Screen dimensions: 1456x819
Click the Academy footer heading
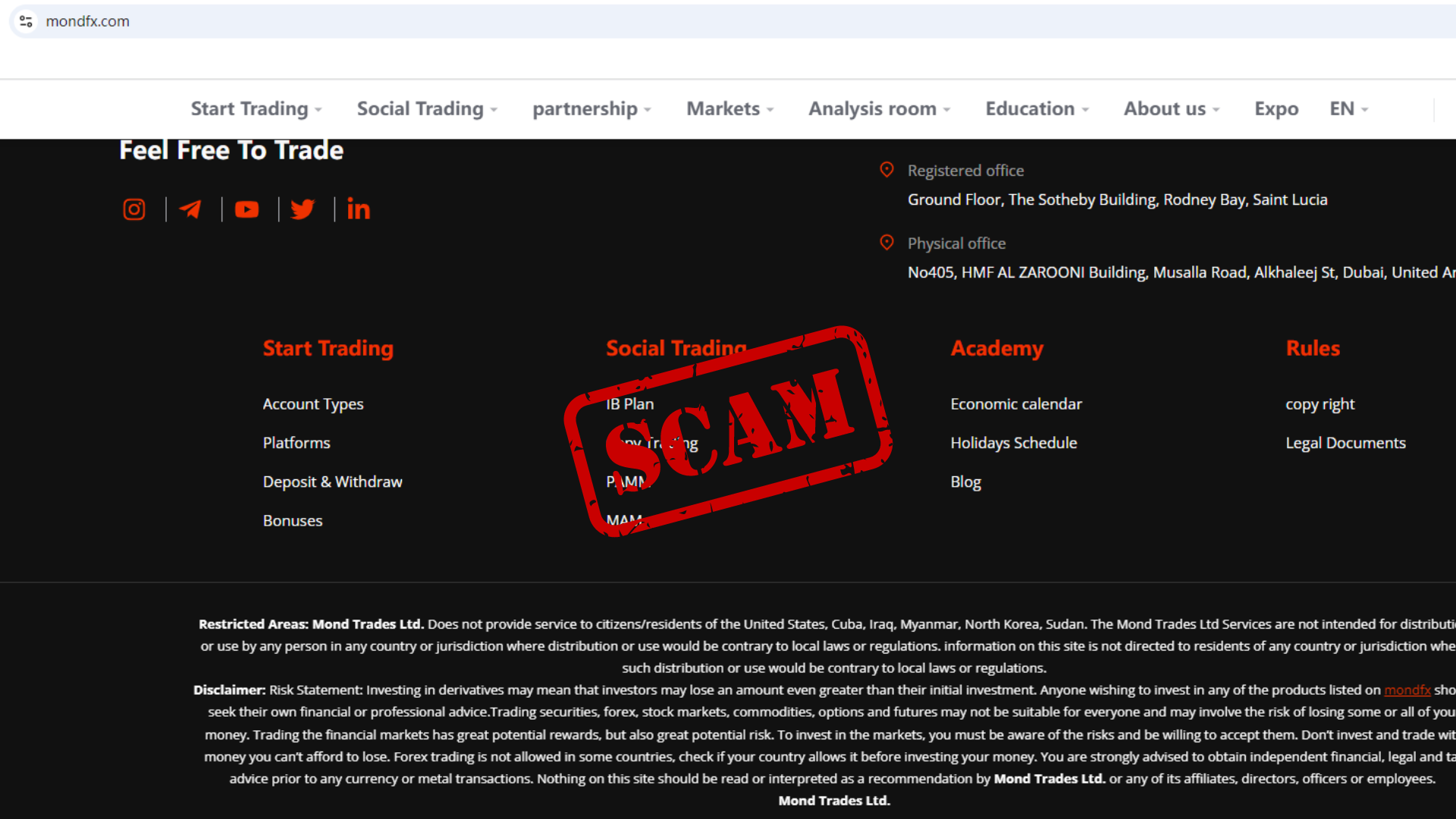[x=997, y=348]
